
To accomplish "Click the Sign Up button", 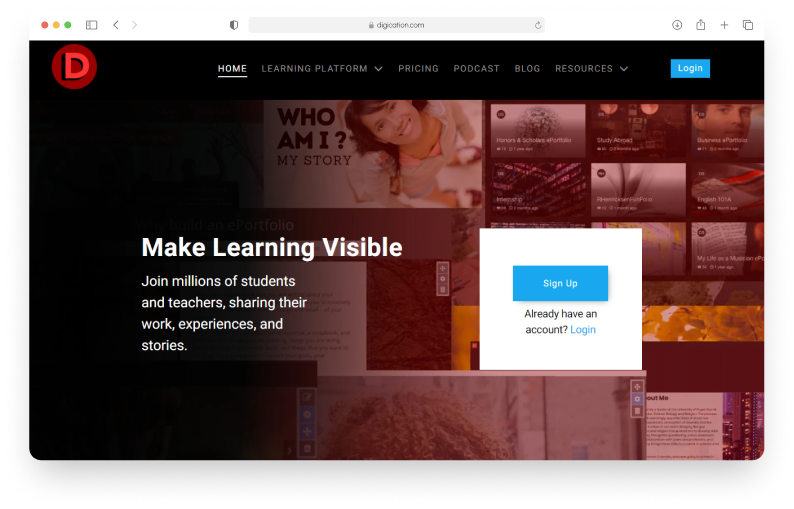I will [x=560, y=283].
